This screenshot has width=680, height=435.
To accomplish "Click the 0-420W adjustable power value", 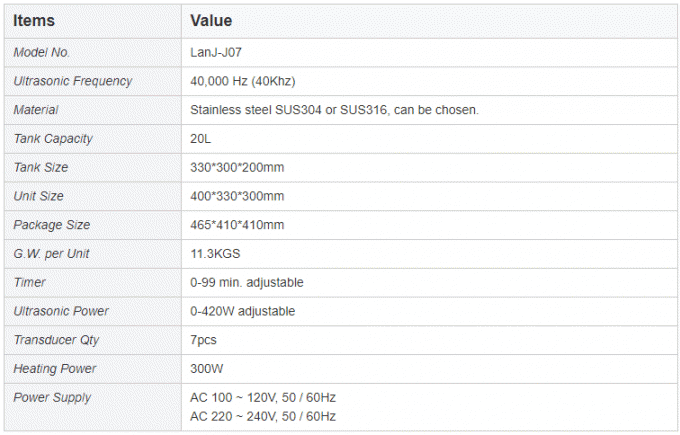I will click(243, 311).
